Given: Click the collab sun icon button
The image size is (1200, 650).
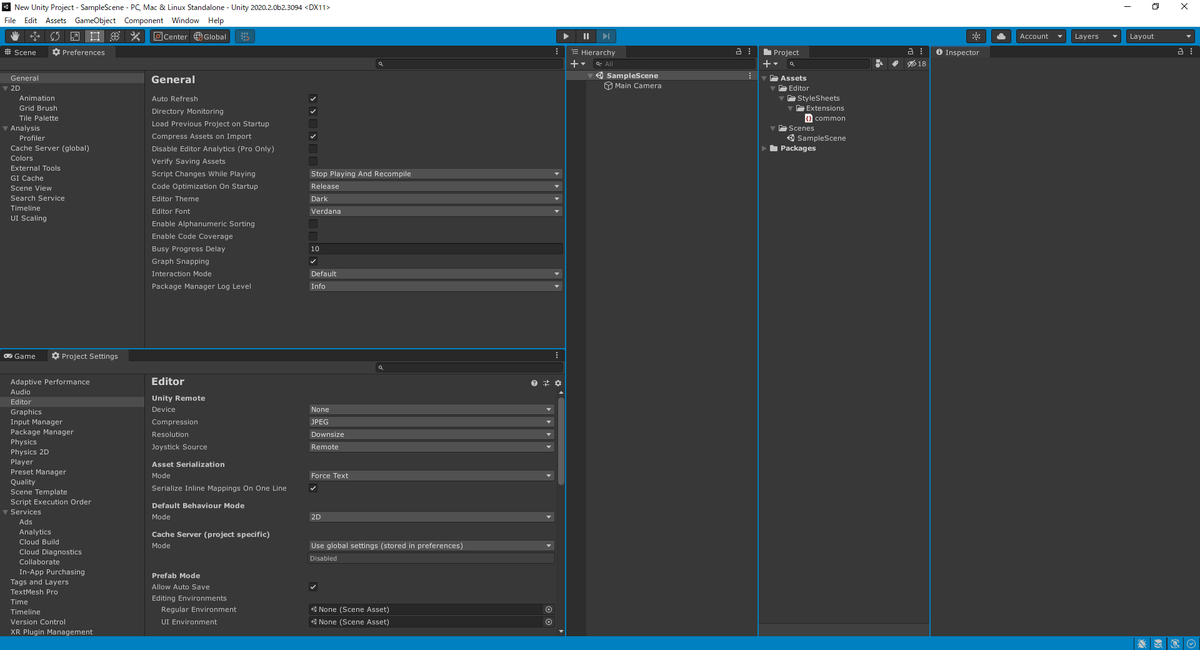Looking at the screenshot, I should [977, 36].
